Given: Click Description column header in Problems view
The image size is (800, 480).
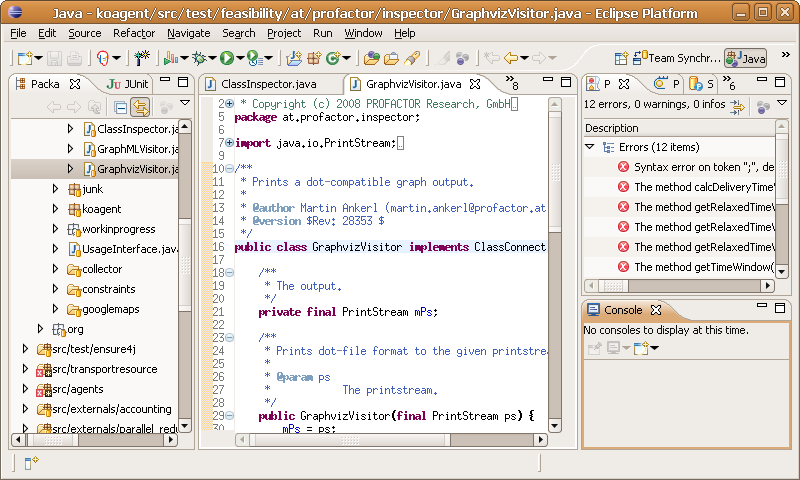Looking at the screenshot, I should [x=679, y=128].
